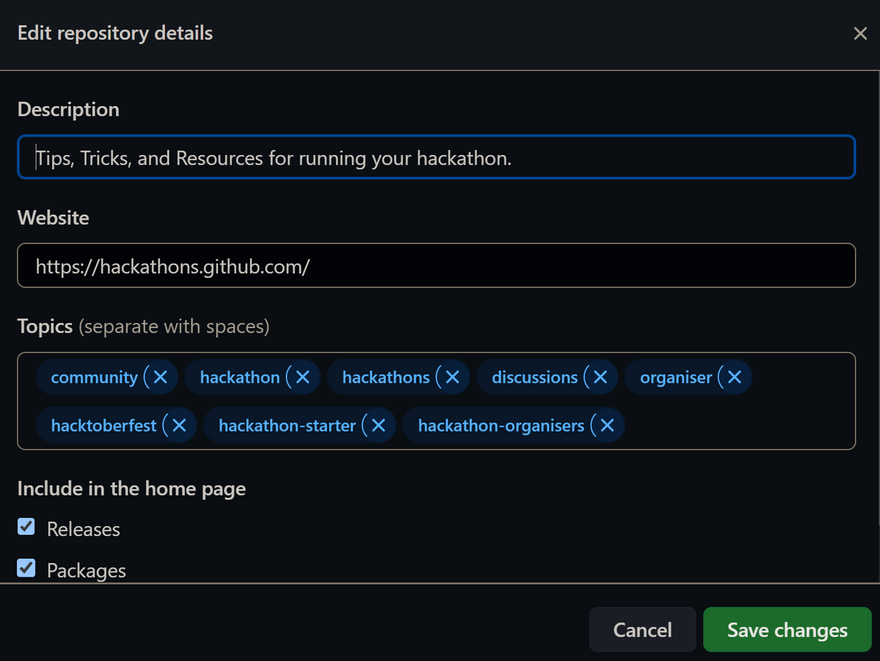880x661 pixels.
Task: Focus the Description text field
Action: coord(436,158)
